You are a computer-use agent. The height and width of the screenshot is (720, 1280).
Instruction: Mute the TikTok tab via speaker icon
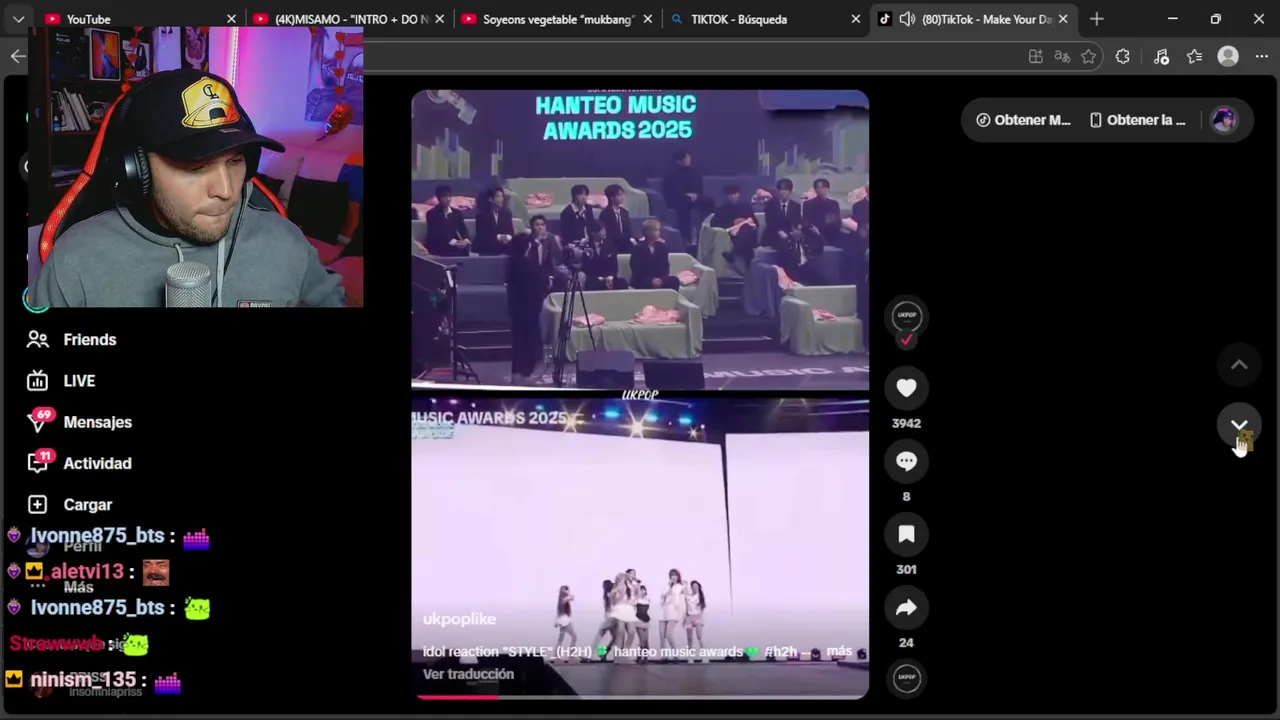point(907,19)
